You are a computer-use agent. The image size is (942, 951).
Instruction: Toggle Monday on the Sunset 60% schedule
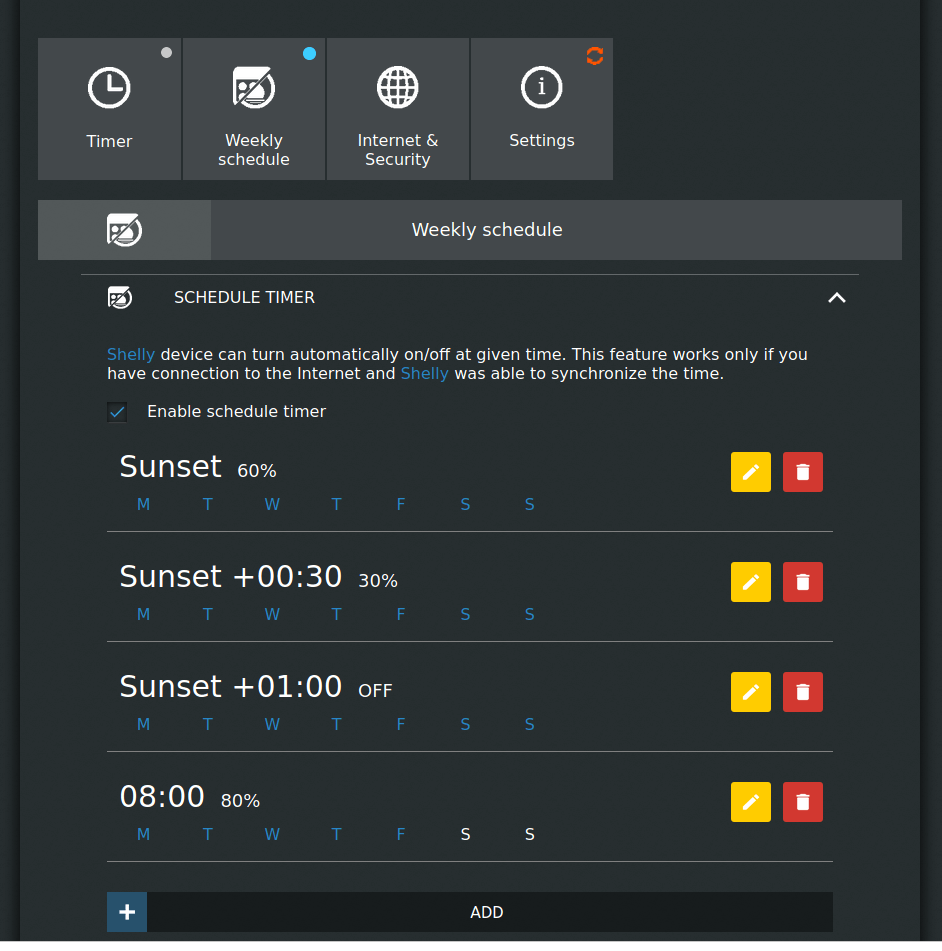coord(143,504)
